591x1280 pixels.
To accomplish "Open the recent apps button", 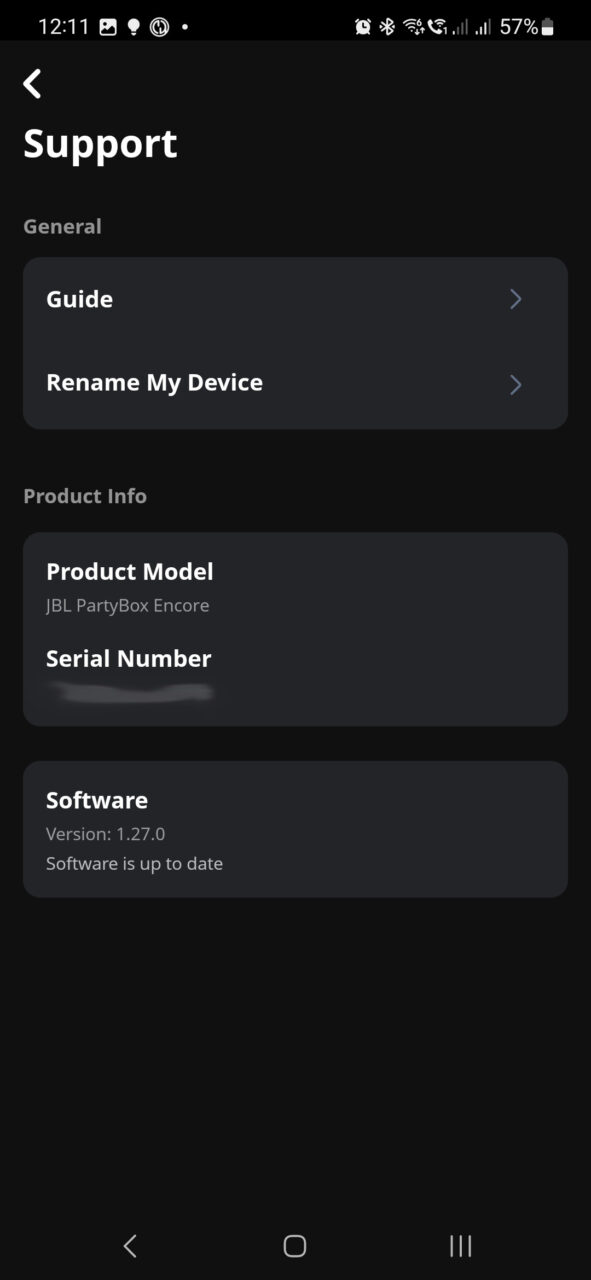I will click(x=460, y=1245).
